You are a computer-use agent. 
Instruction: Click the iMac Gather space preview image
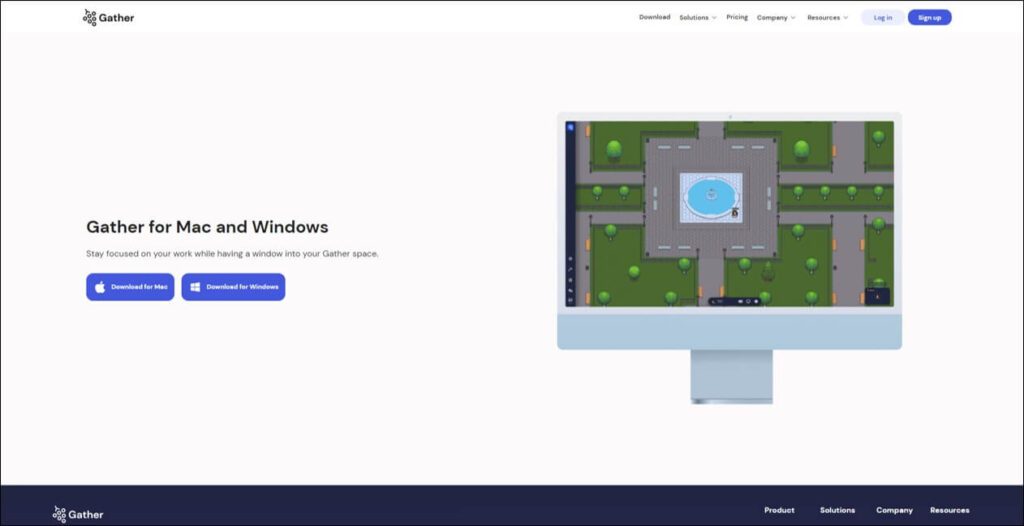coord(729,257)
